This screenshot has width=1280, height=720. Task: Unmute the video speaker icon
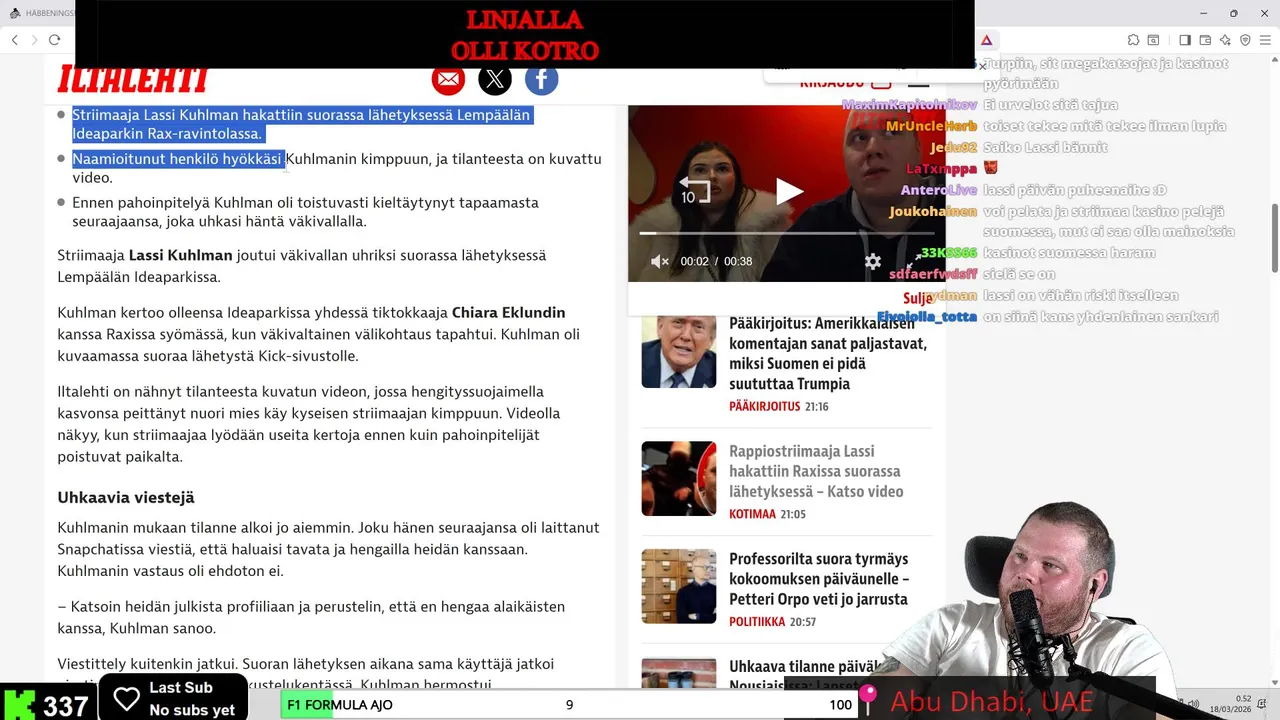pos(659,261)
